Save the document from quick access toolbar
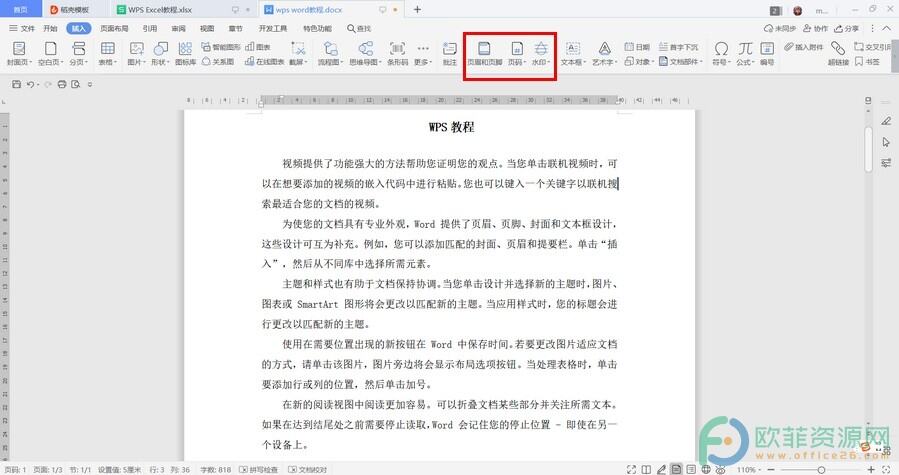Viewport: 899px width, 475px height. coord(16,84)
